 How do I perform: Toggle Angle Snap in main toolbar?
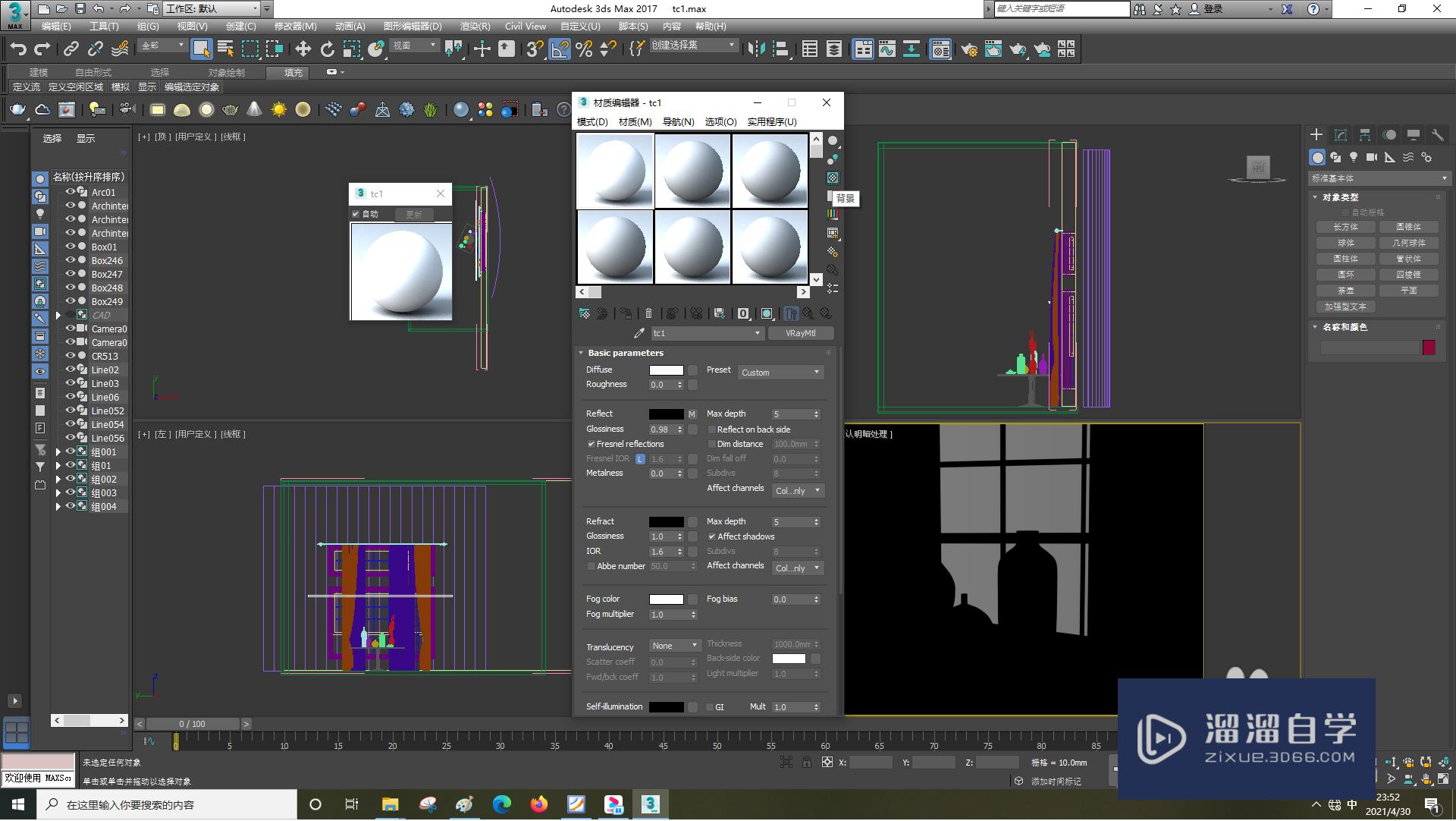click(x=560, y=49)
